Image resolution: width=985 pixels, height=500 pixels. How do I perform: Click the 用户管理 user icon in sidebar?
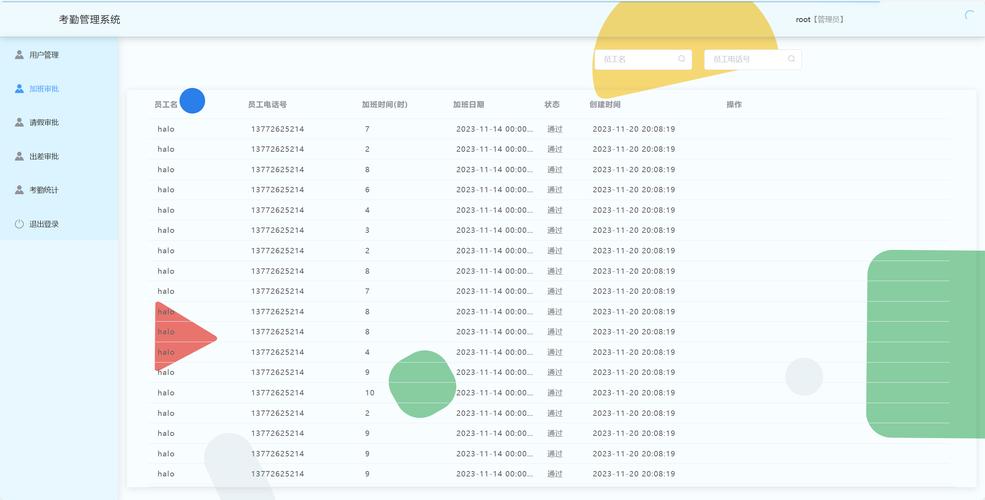(19, 55)
